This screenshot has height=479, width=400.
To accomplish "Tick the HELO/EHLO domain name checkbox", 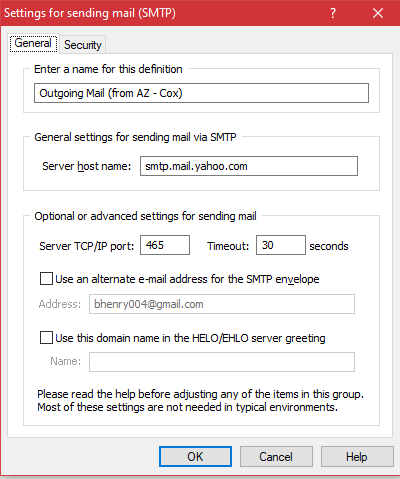I will (x=46, y=338).
